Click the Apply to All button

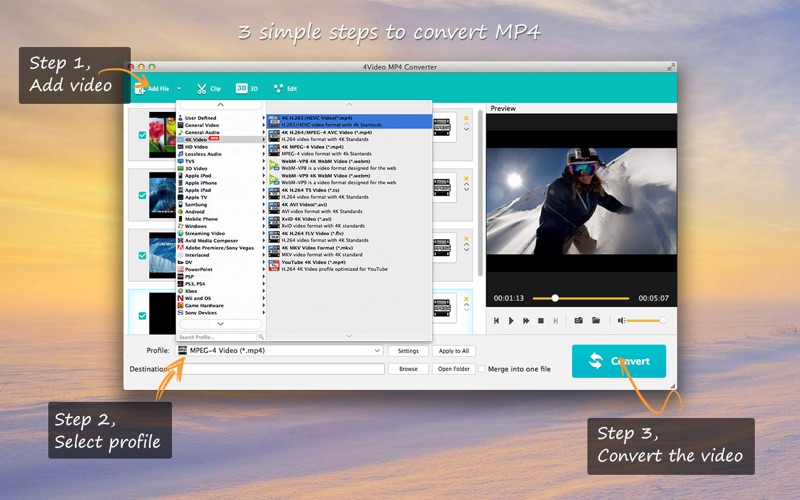tap(454, 351)
